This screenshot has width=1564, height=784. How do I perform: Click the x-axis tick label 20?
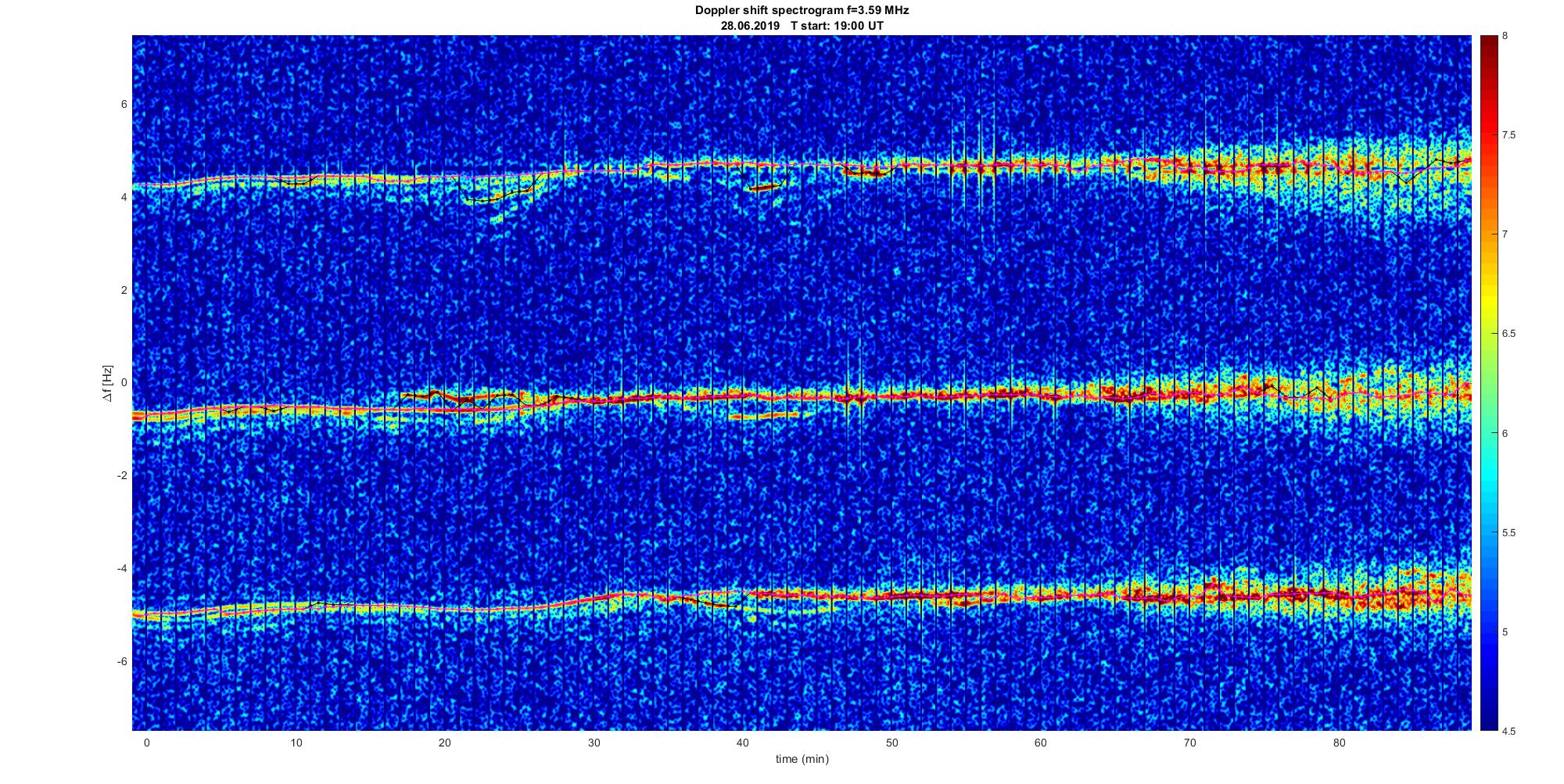coord(444,743)
